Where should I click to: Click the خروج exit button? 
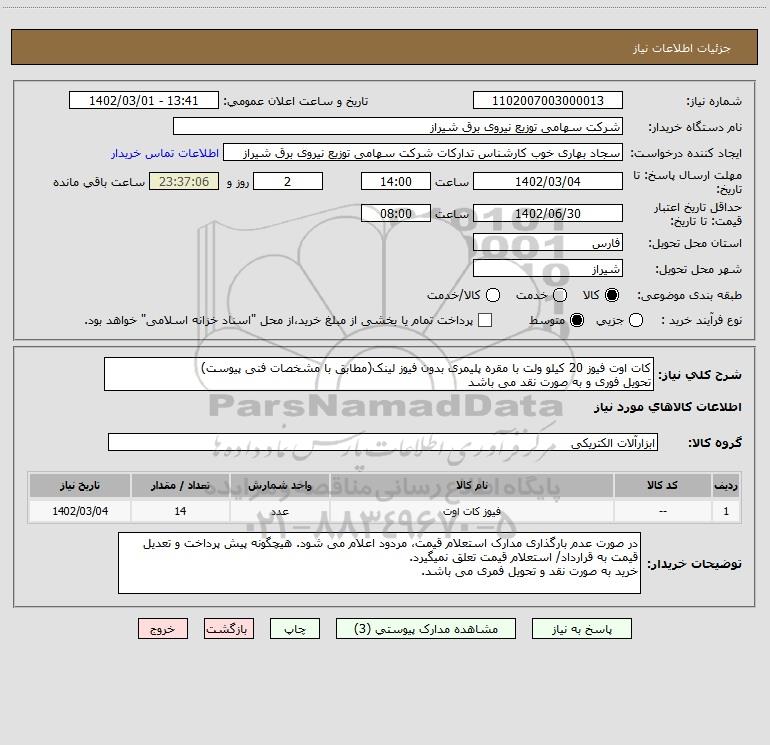tap(163, 629)
